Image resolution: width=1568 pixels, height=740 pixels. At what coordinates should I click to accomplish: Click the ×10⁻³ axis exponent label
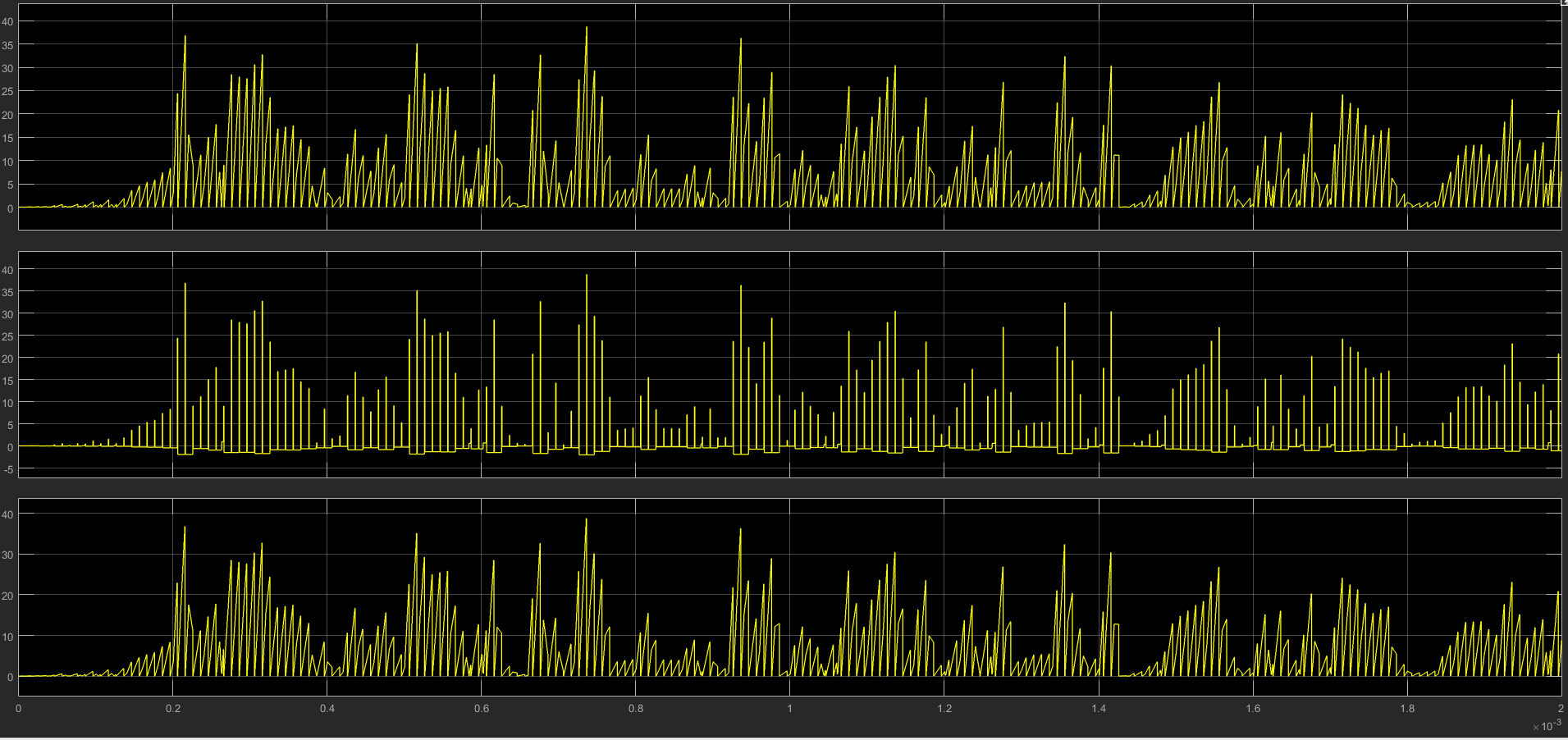click(x=1547, y=726)
